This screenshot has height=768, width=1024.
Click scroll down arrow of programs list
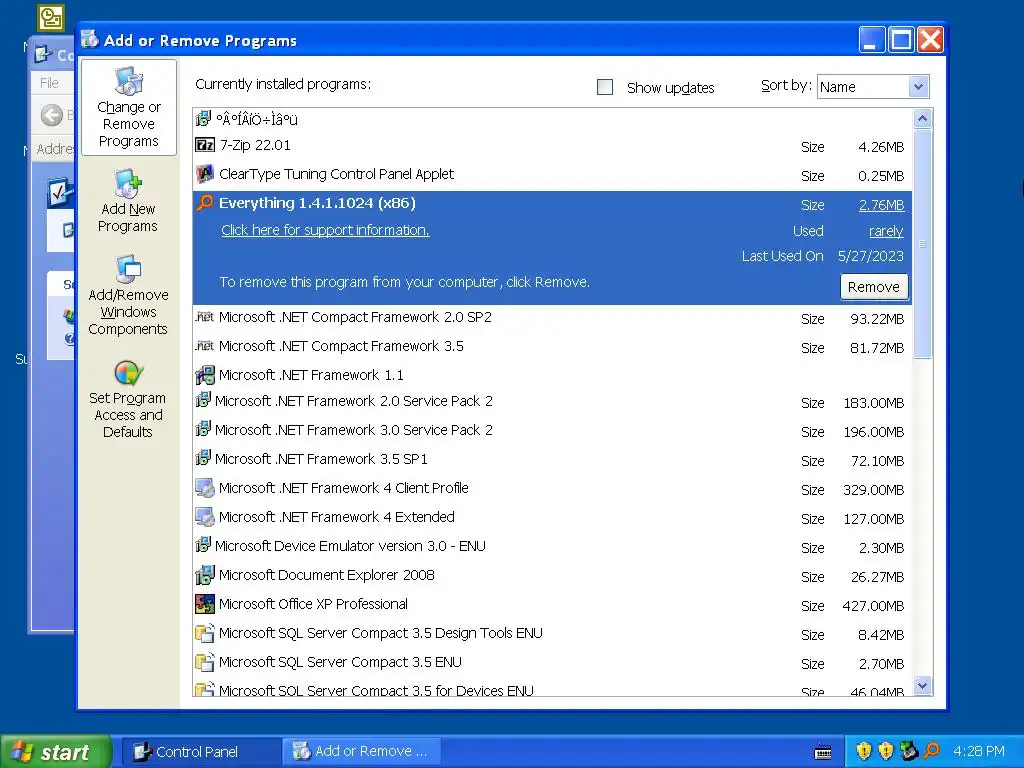coord(922,685)
